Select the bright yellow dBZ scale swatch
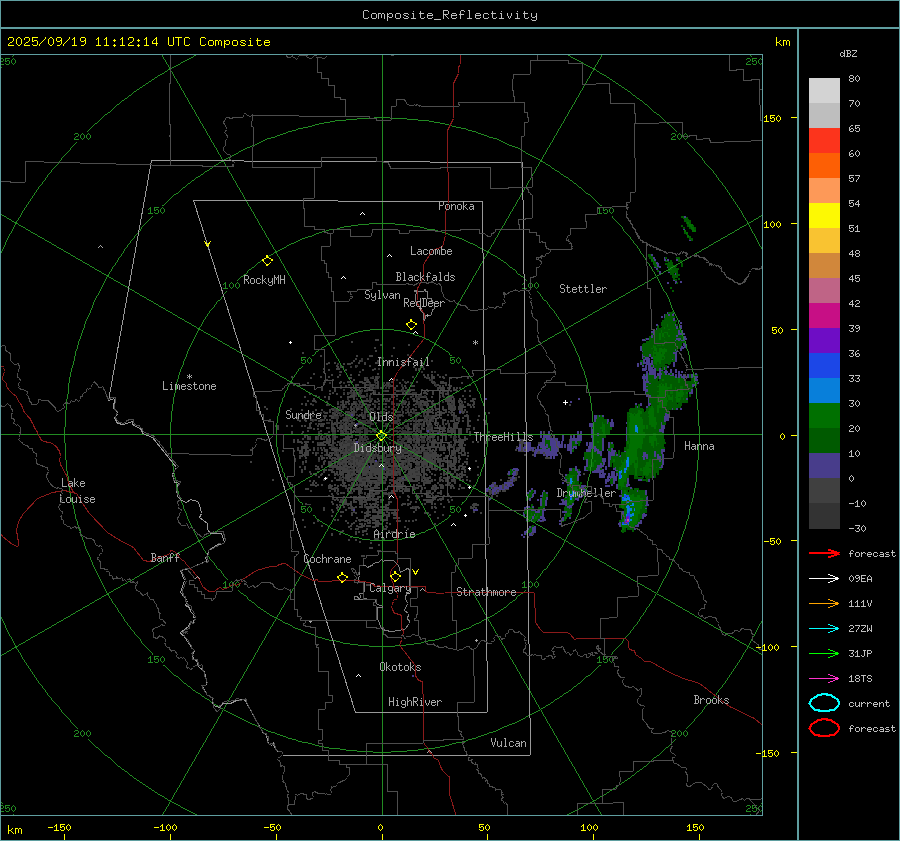The image size is (900, 841). tap(824, 215)
